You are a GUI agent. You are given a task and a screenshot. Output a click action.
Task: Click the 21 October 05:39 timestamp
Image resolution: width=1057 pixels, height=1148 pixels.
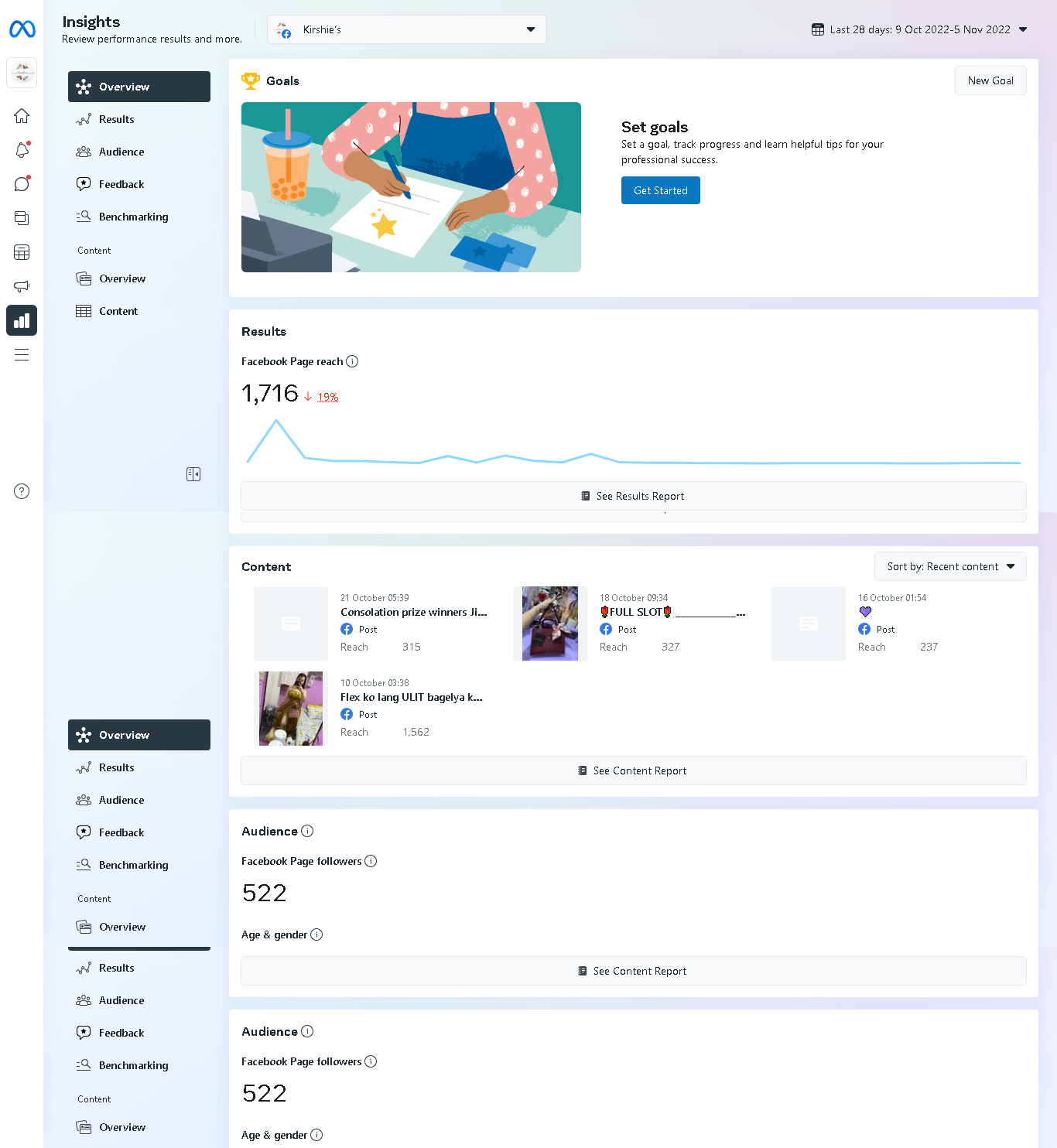375,598
